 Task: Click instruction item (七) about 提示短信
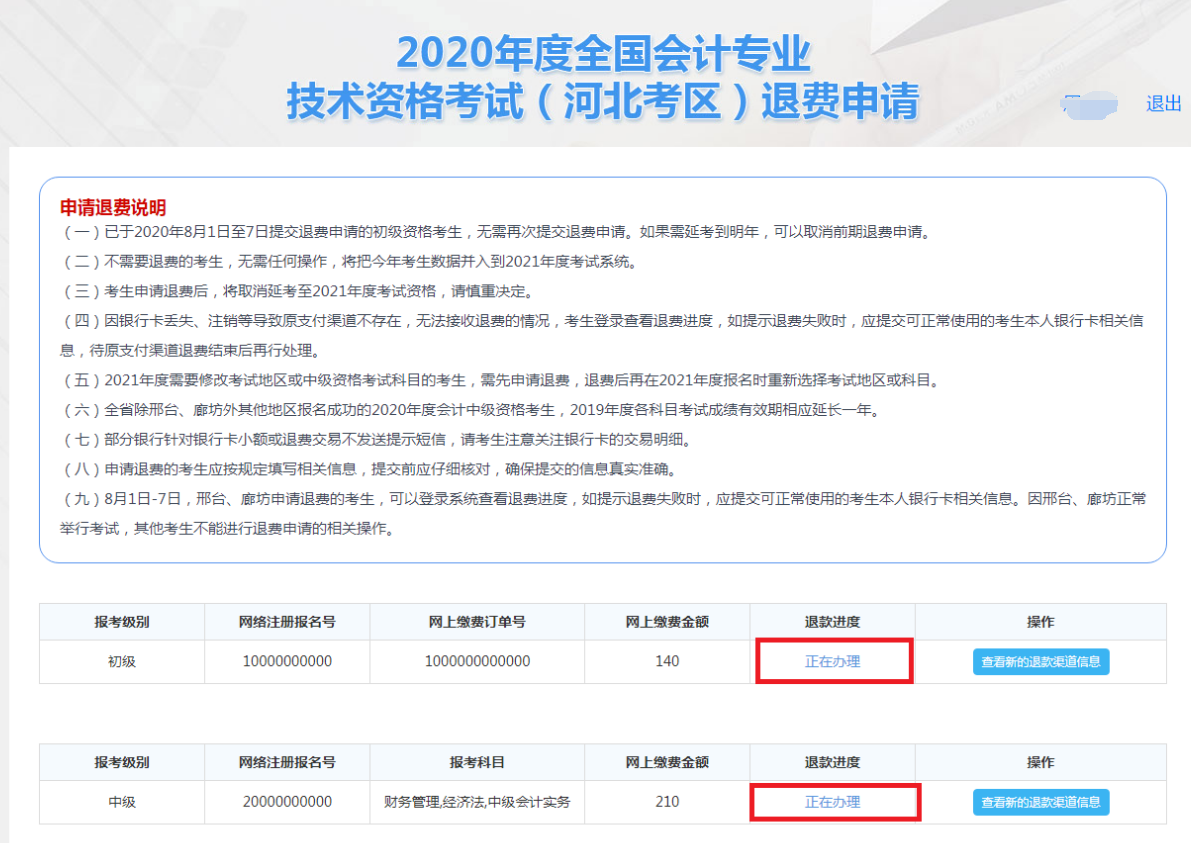pyautogui.click(x=377, y=440)
